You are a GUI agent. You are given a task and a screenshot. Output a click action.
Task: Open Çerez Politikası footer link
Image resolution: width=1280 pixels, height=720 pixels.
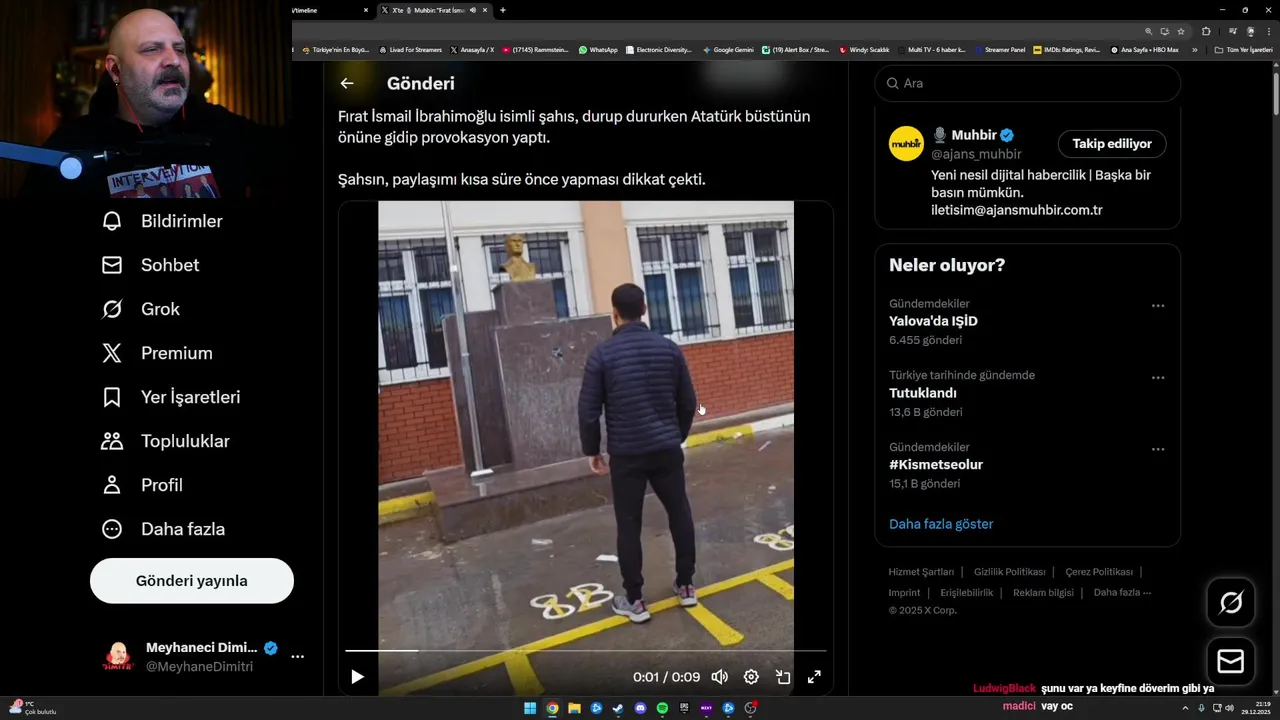coord(1099,572)
